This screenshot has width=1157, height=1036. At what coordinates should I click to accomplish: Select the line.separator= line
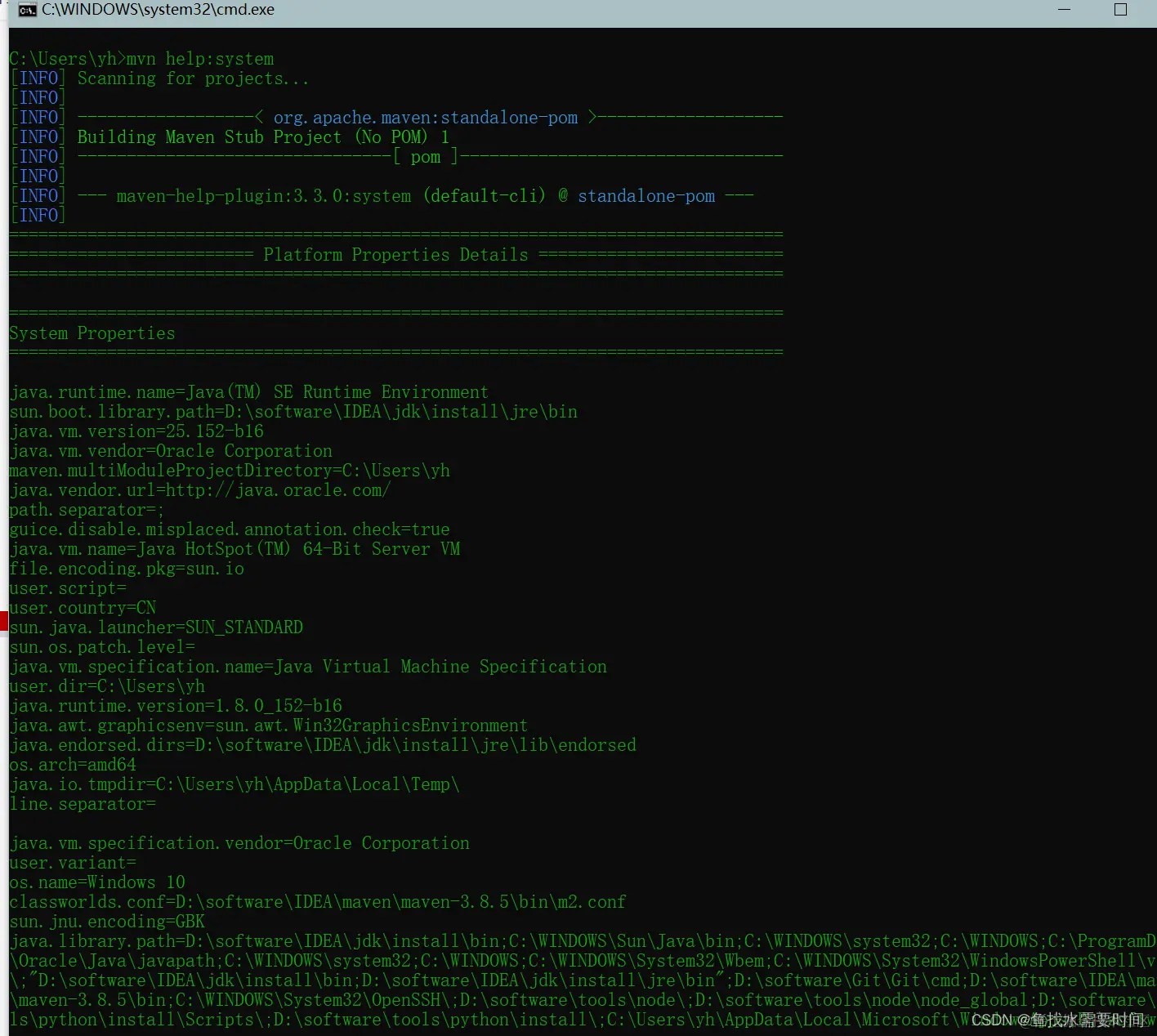[x=83, y=804]
